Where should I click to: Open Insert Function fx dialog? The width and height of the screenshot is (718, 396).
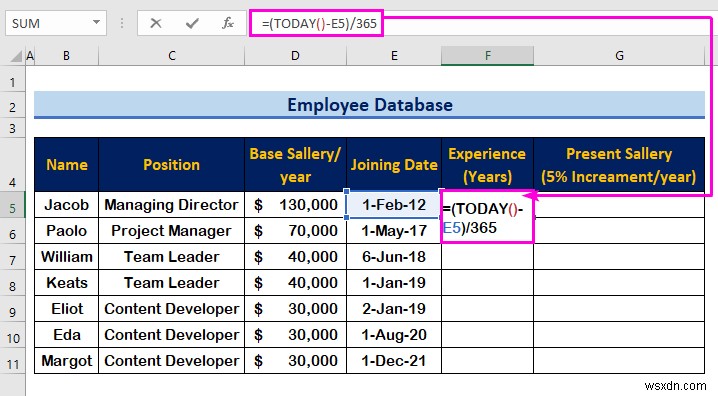click(228, 23)
